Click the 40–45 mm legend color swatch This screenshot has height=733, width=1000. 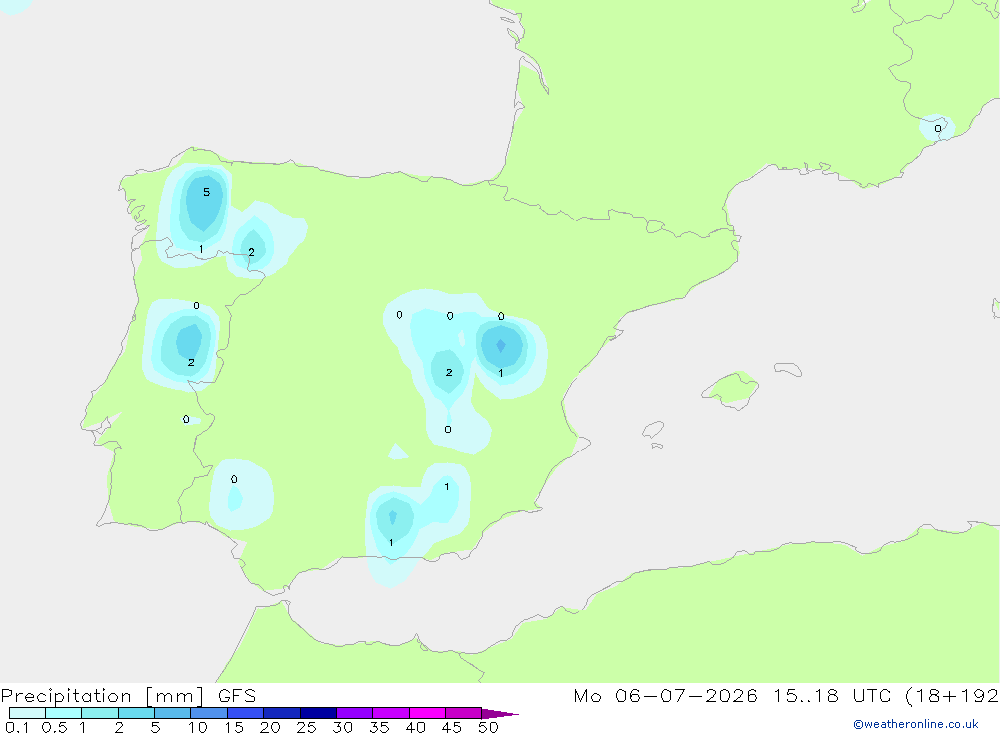pyautogui.click(x=427, y=713)
